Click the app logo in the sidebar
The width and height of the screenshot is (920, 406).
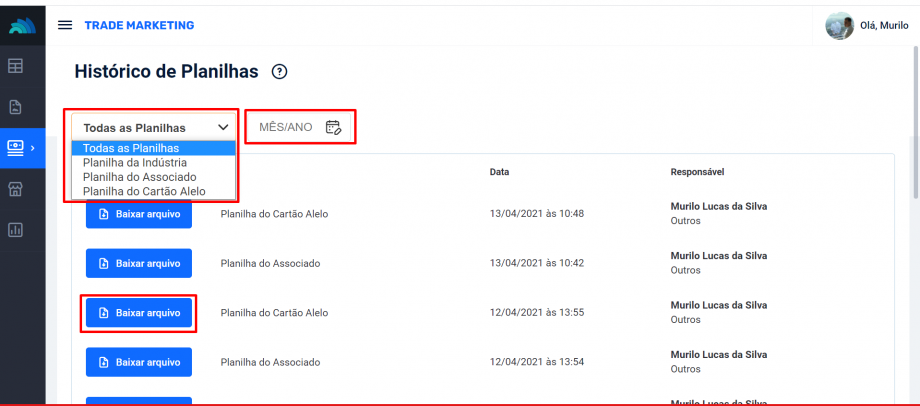tap(22, 26)
